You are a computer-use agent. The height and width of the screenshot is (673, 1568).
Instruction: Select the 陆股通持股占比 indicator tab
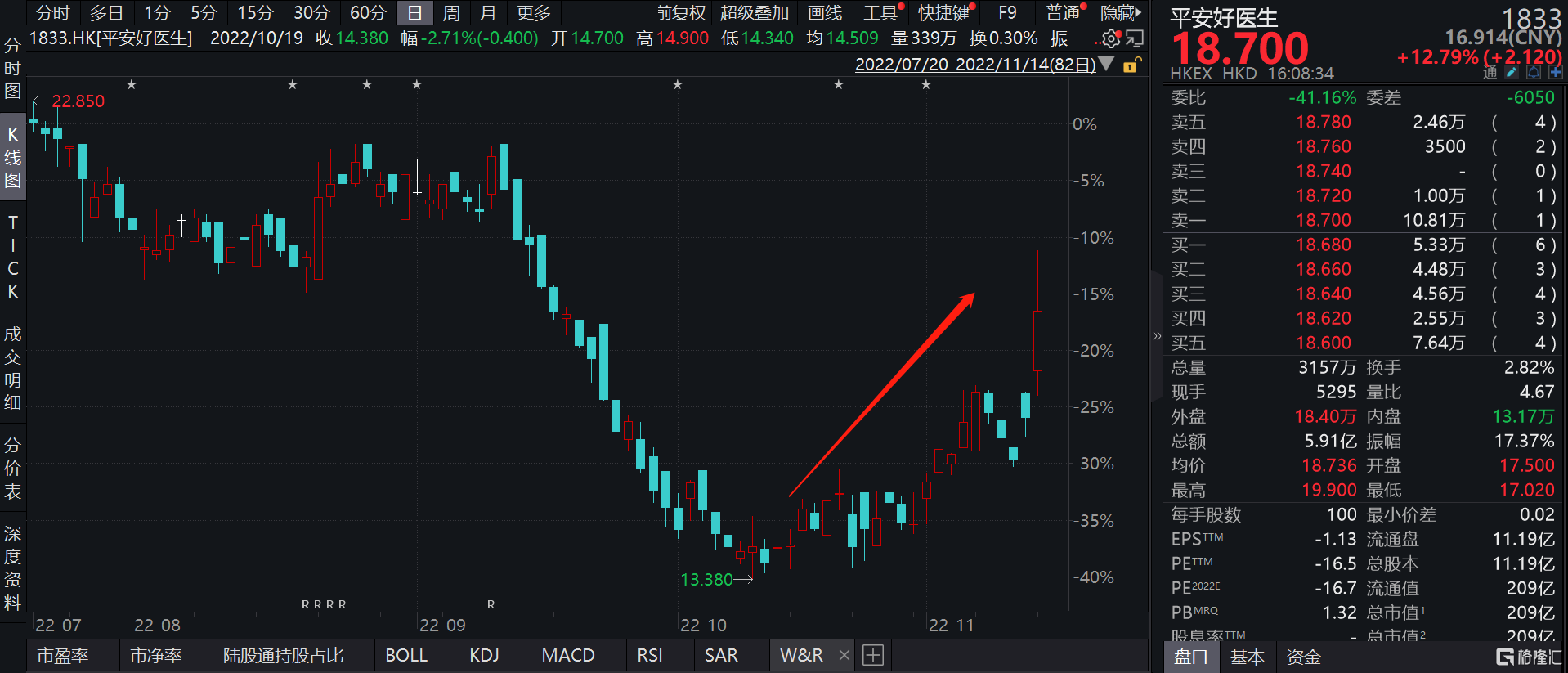[x=283, y=655]
